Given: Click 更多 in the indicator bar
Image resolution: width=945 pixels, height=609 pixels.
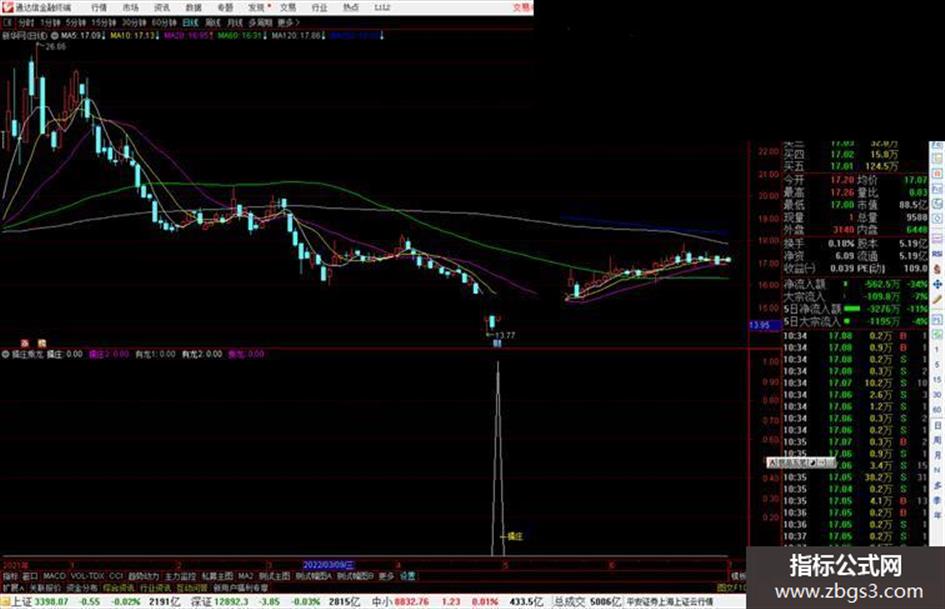Looking at the screenshot, I should coord(386,576).
